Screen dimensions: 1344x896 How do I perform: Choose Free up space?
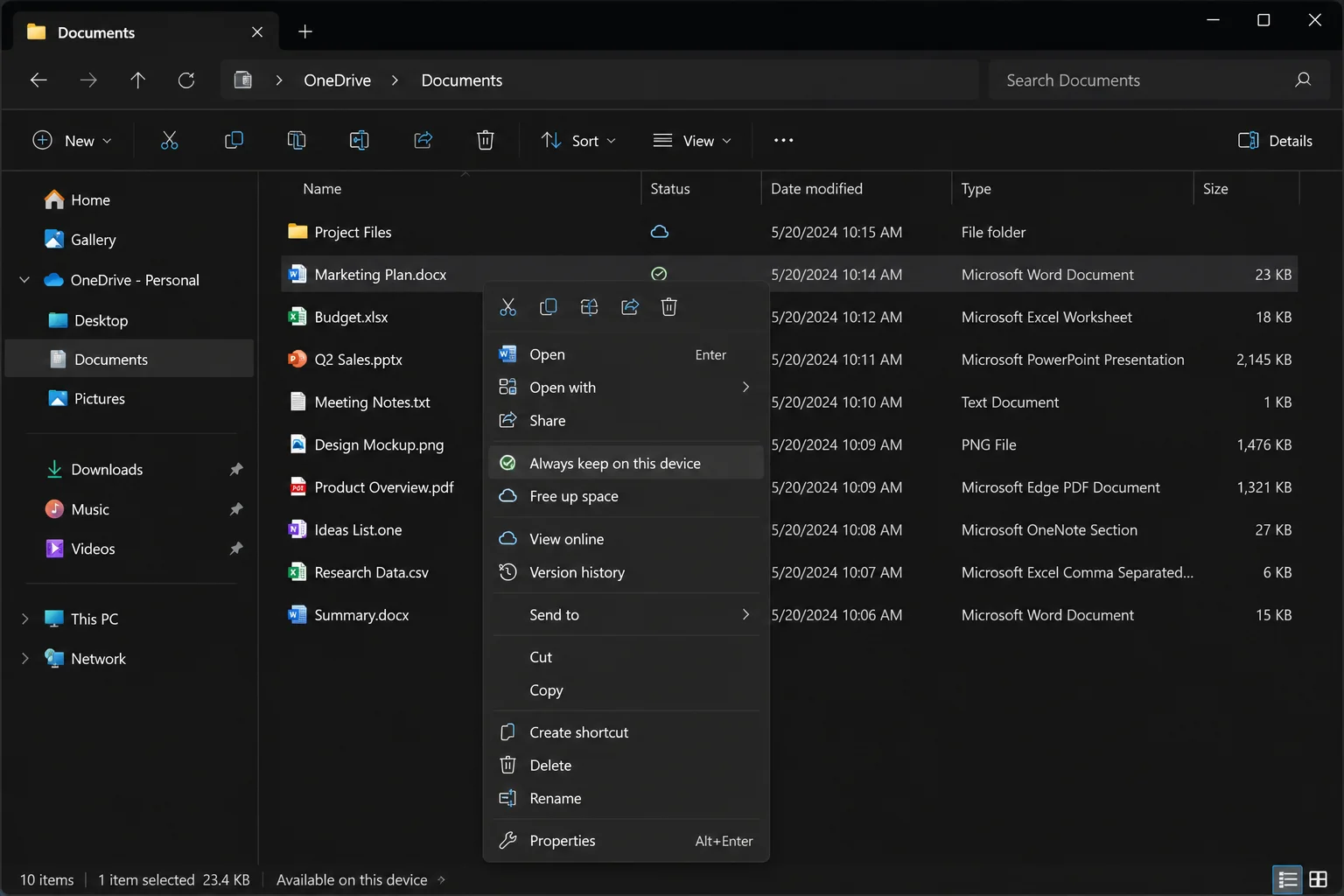tap(626, 496)
